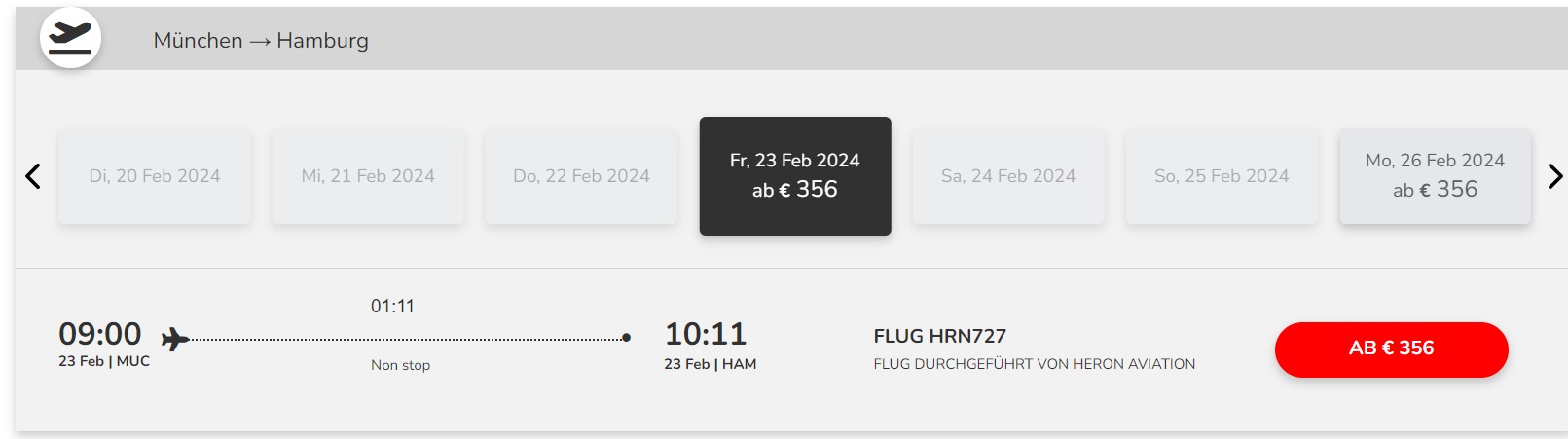Image resolution: width=1568 pixels, height=439 pixels.
Task: Select the Mi, 21 Feb 2024 date
Action: 368,176
